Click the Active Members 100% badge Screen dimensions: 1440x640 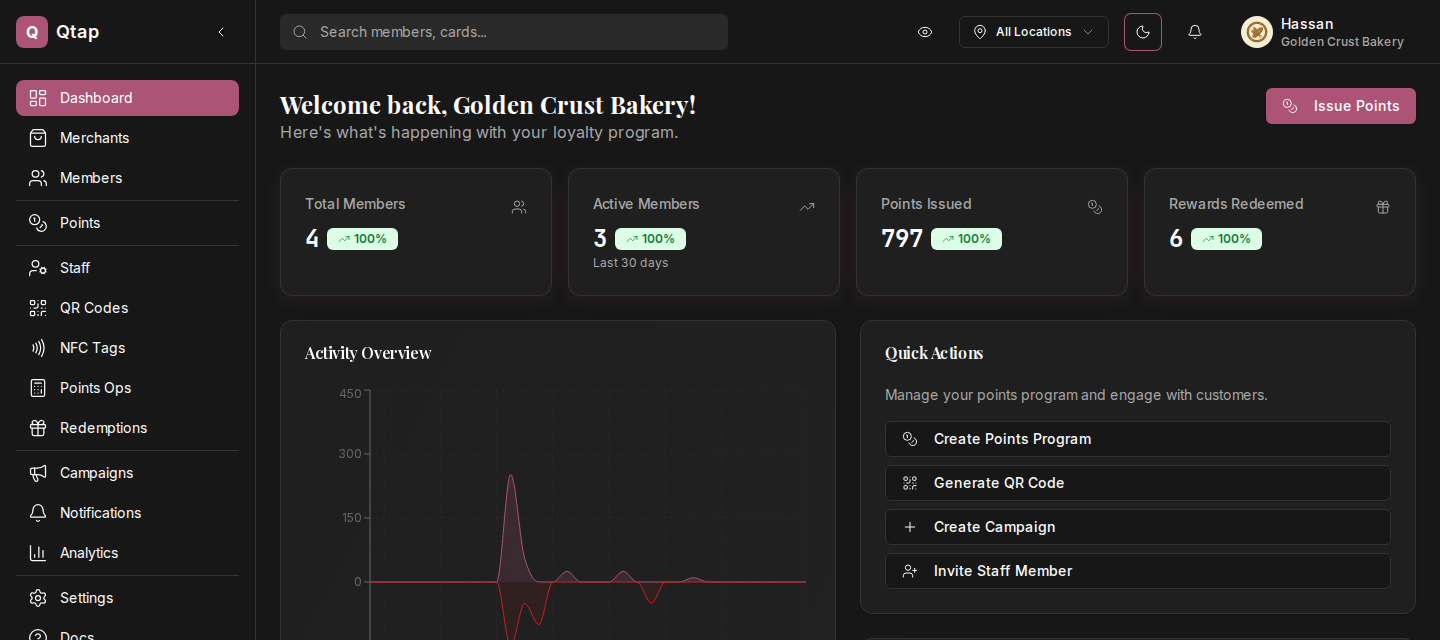click(650, 239)
